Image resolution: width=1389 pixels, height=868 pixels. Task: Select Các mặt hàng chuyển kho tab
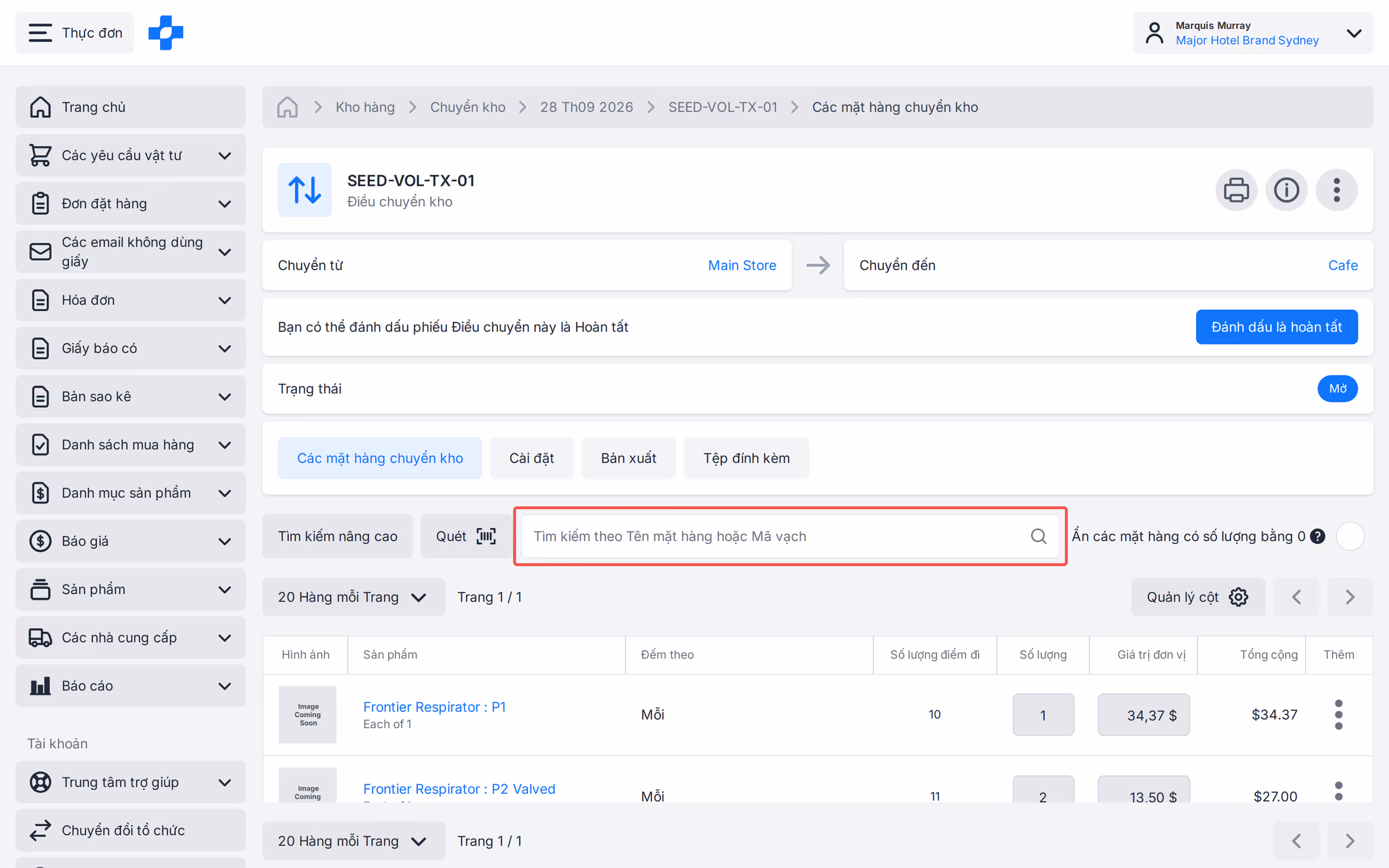click(380, 458)
